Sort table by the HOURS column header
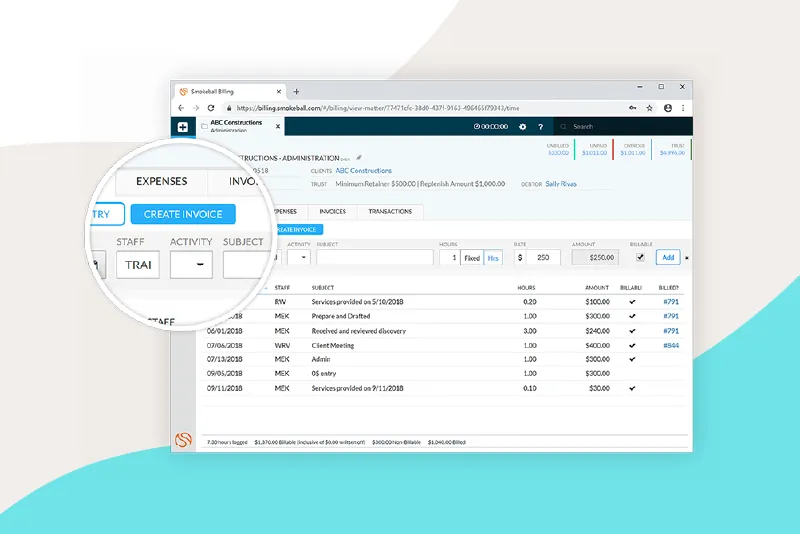The width and height of the screenshot is (800, 534). click(526, 288)
